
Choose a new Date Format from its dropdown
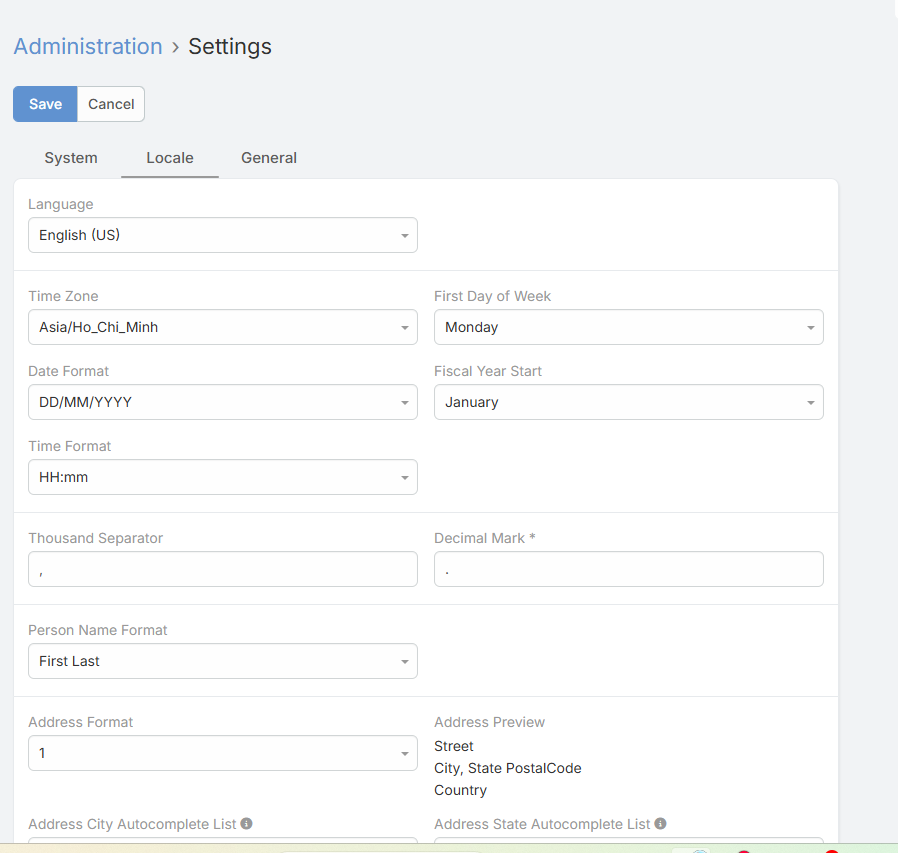[x=222, y=402]
